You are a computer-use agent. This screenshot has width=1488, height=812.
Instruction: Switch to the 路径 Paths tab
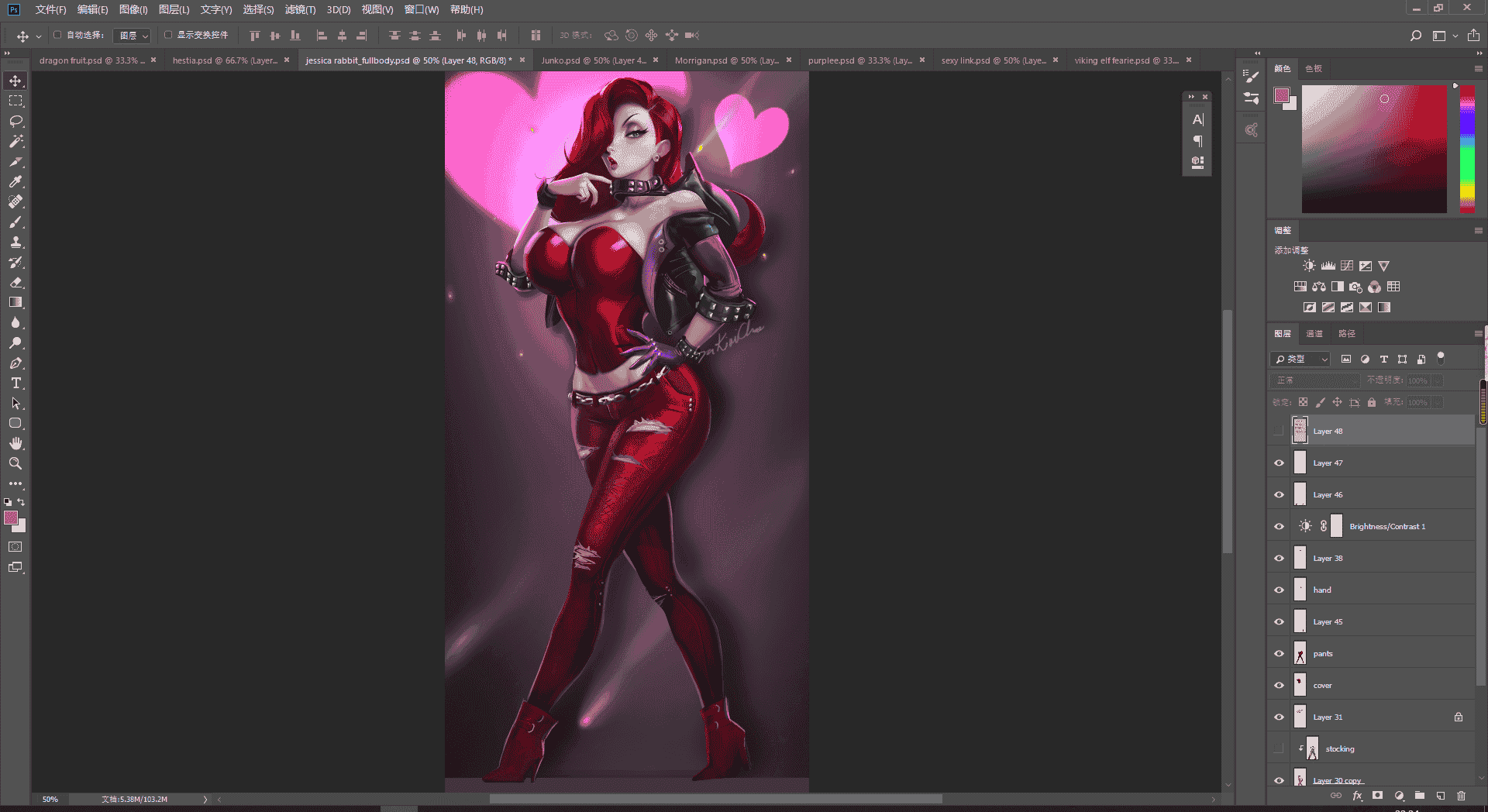1347,334
